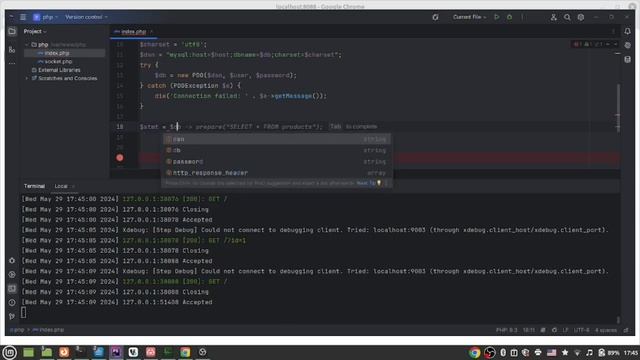This screenshot has height=360, width=640.
Task: Open the Structure tool window icon
Action: (12, 49)
